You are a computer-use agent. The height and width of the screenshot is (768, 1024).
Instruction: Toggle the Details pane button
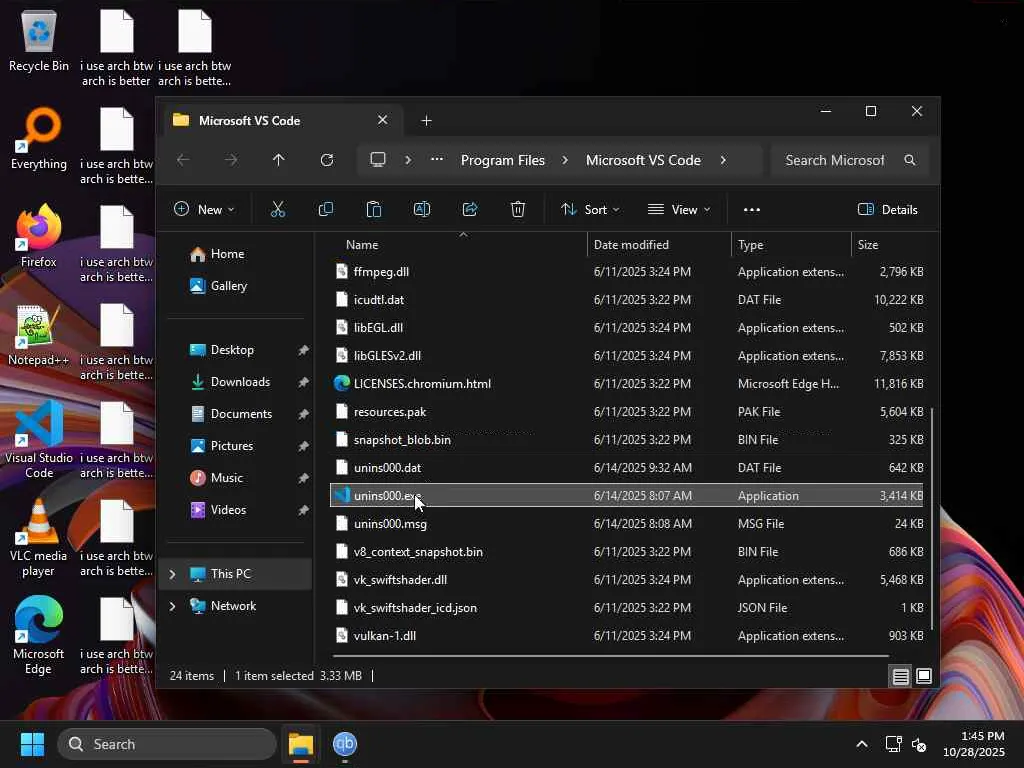coord(888,210)
